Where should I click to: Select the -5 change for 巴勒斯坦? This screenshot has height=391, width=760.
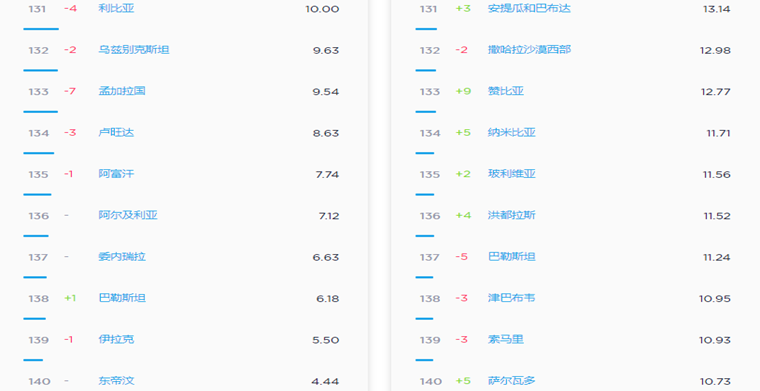(461, 257)
